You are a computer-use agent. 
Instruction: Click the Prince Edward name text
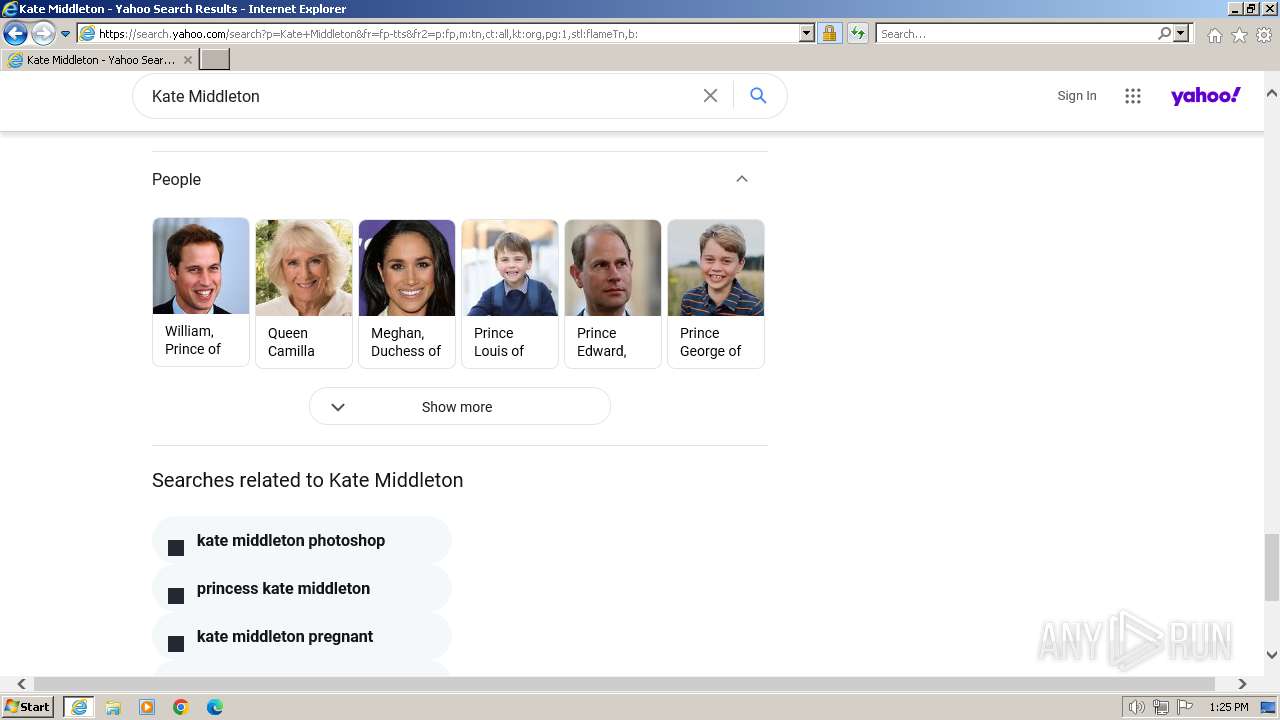[x=602, y=342]
